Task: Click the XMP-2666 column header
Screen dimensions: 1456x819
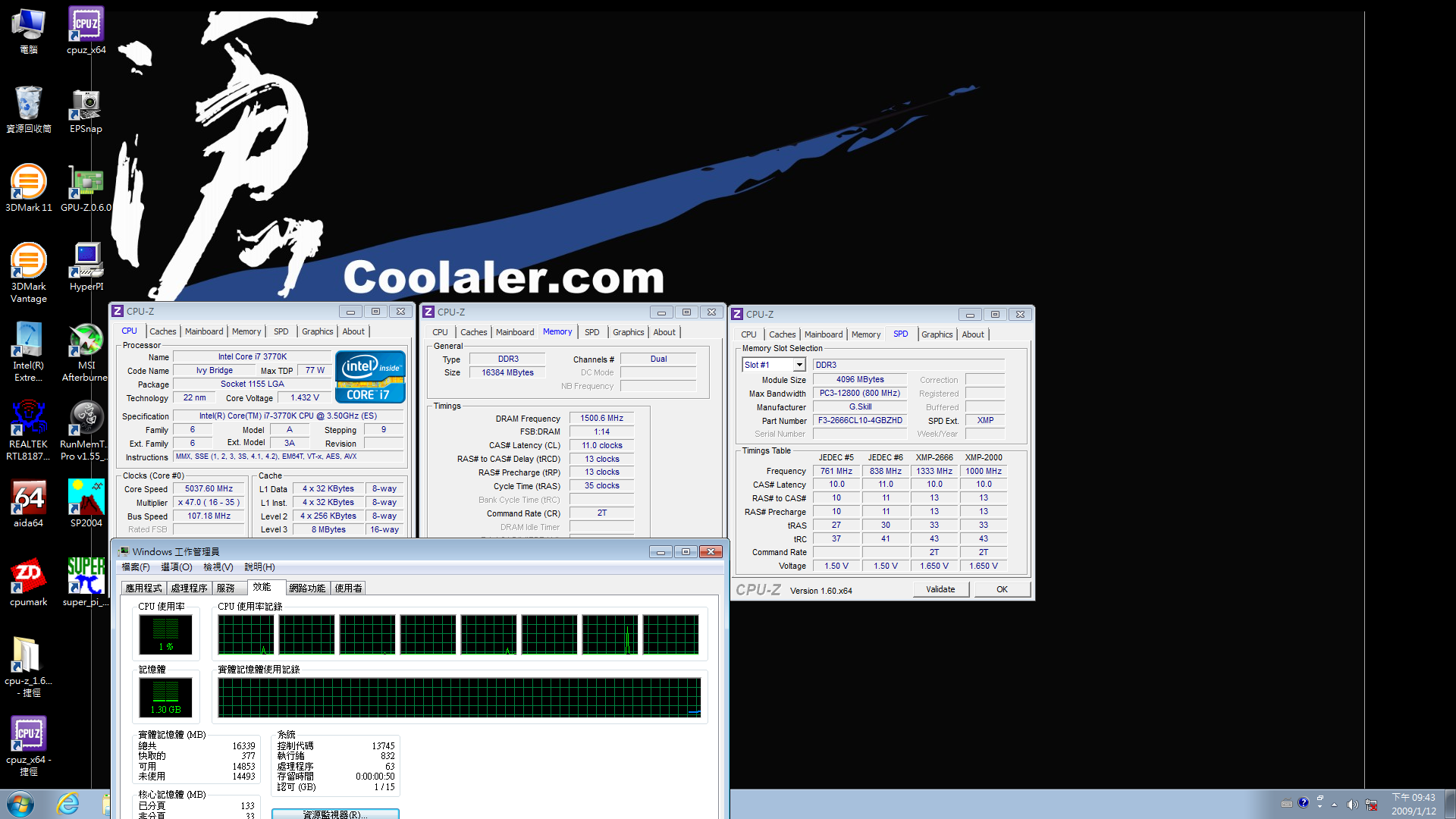Action: click(934, 458)
